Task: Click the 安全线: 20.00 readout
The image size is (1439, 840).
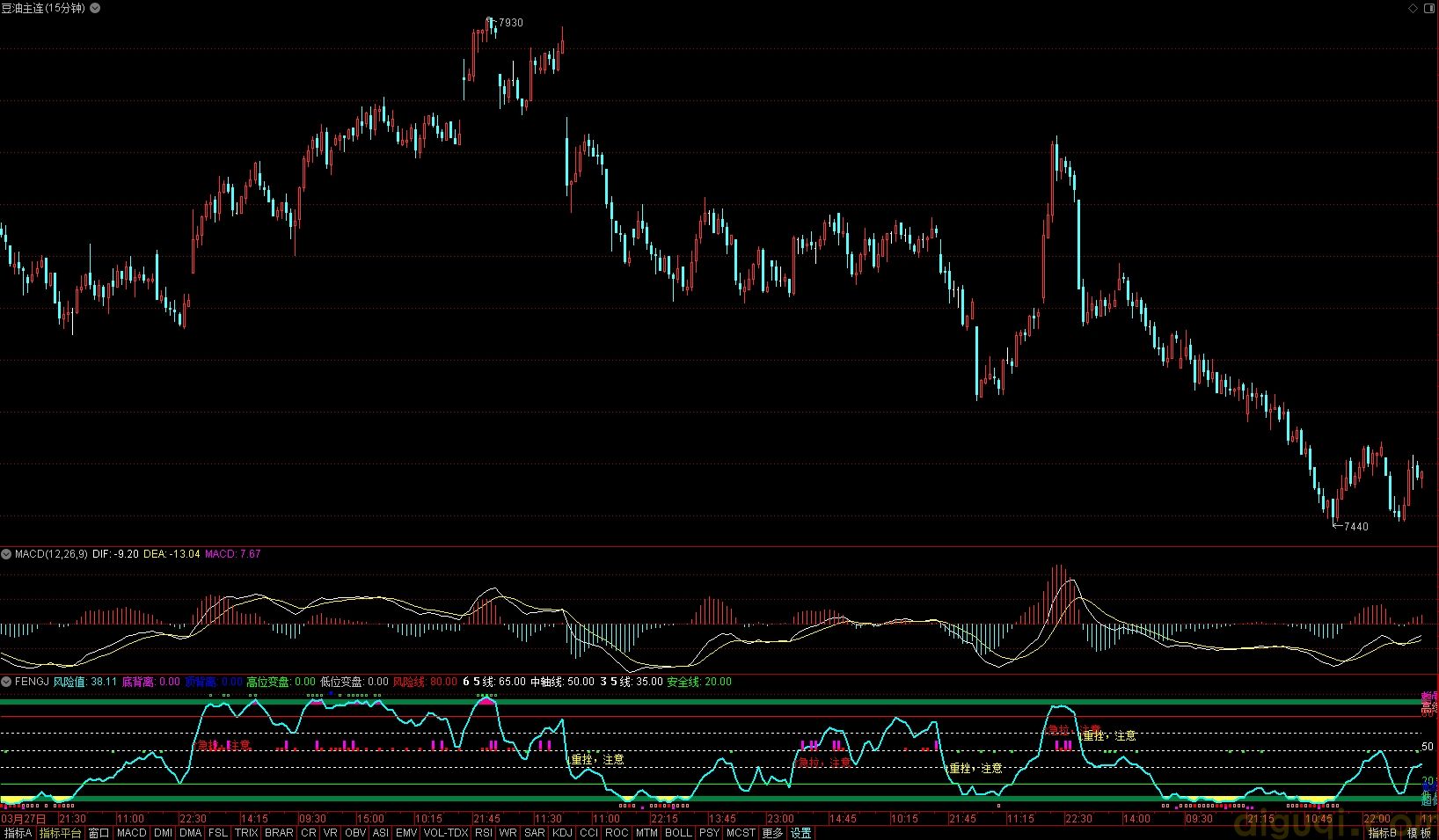Action: pyautogui.click(x=699, y=682)
